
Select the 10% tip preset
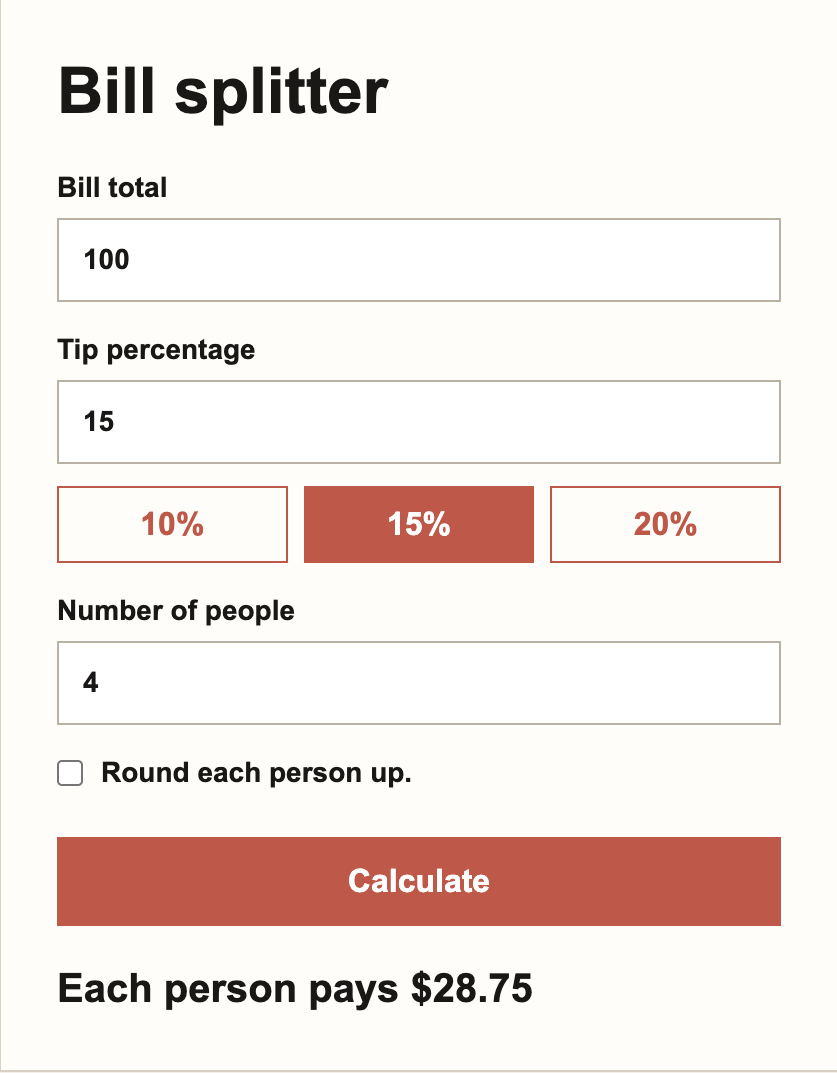172,525
